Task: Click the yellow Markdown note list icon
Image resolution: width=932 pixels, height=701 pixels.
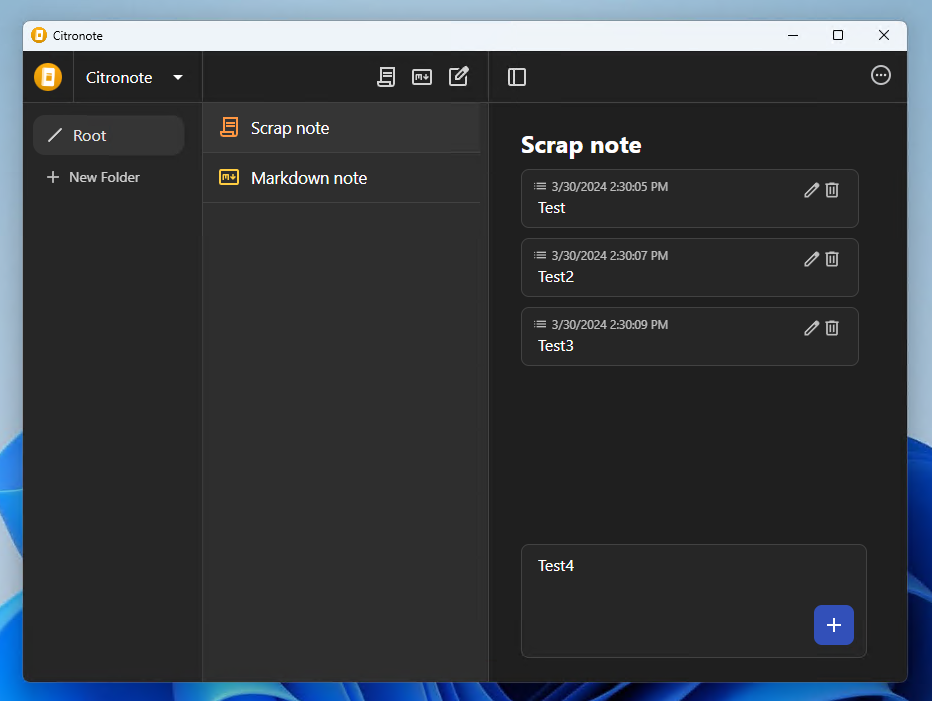Action: coord(229,177)
